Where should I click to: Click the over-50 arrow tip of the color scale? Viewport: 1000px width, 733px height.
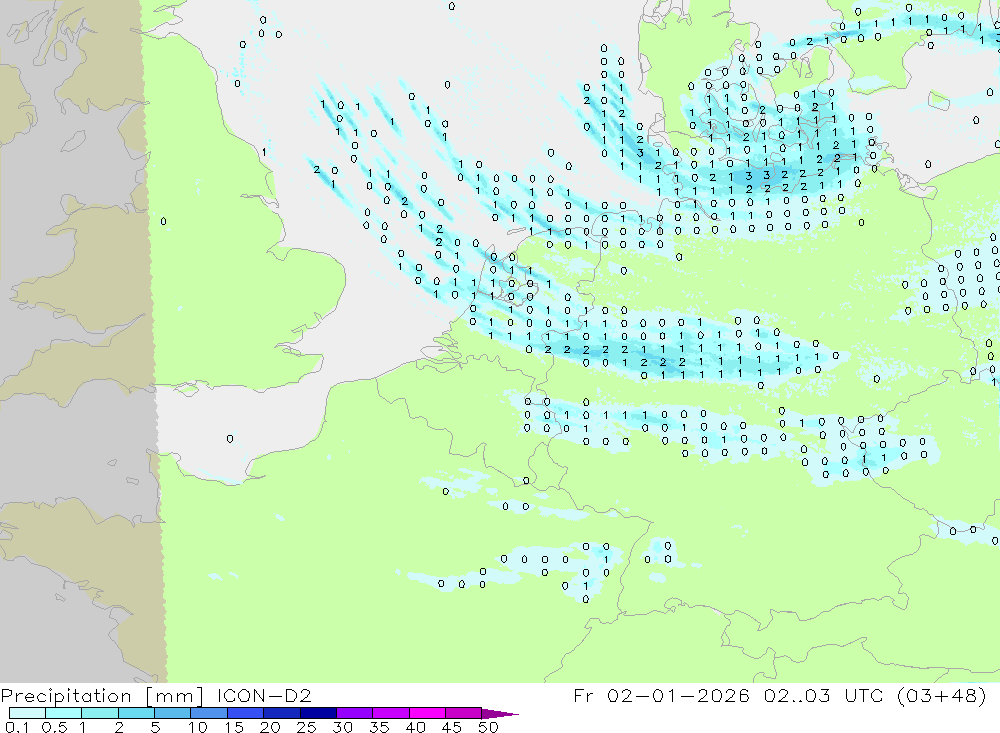tap(501, 713)
